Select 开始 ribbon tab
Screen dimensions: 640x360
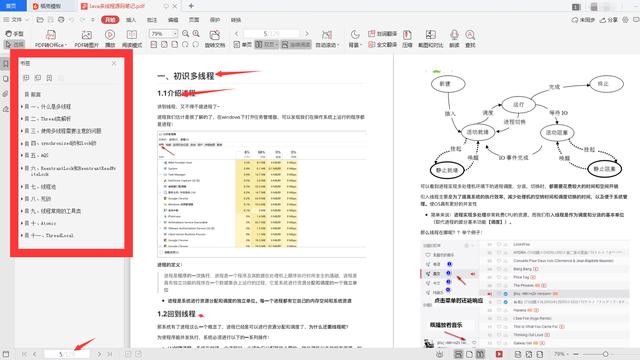click(110, 20)
